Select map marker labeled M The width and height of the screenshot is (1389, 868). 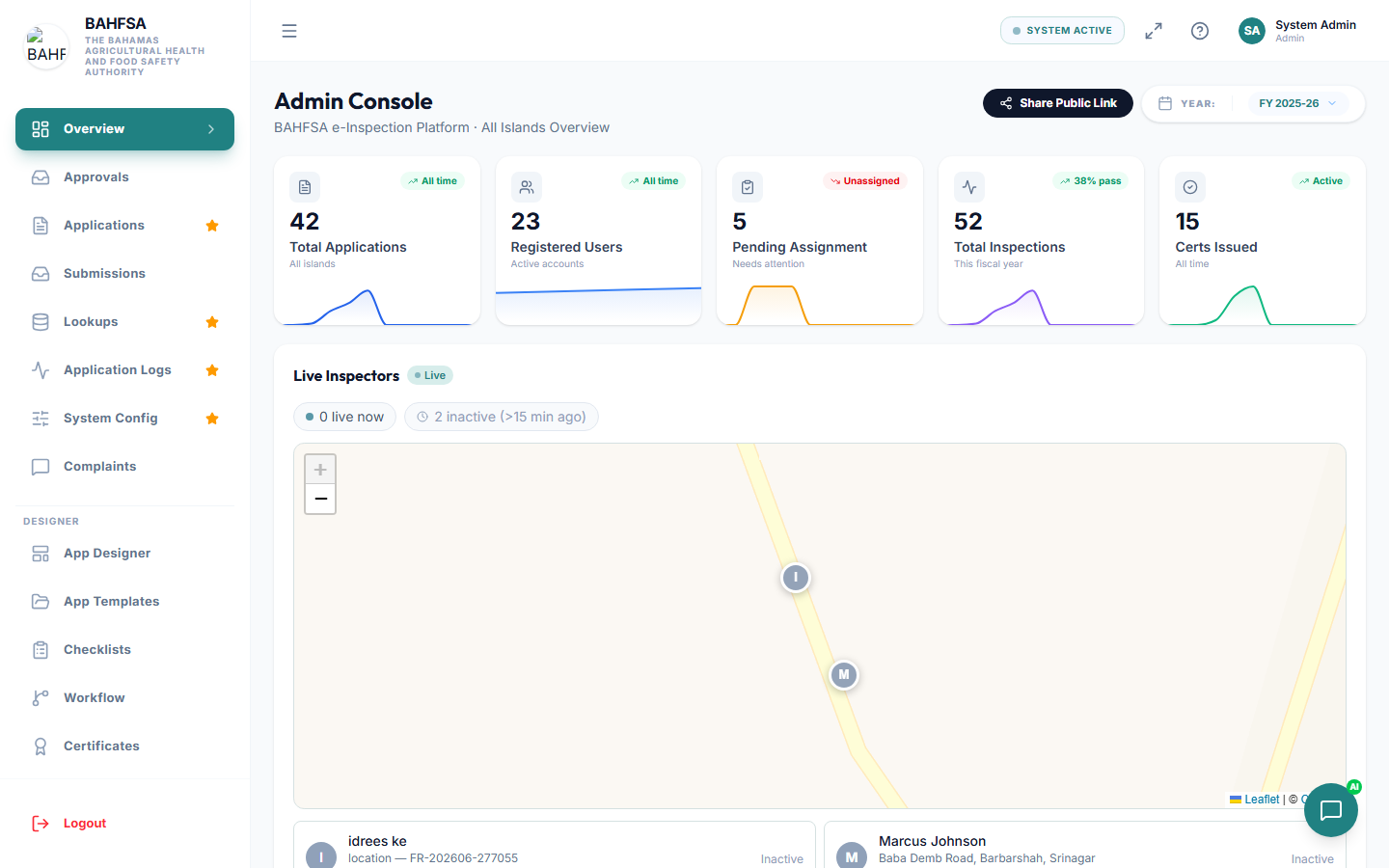(844, 674)
